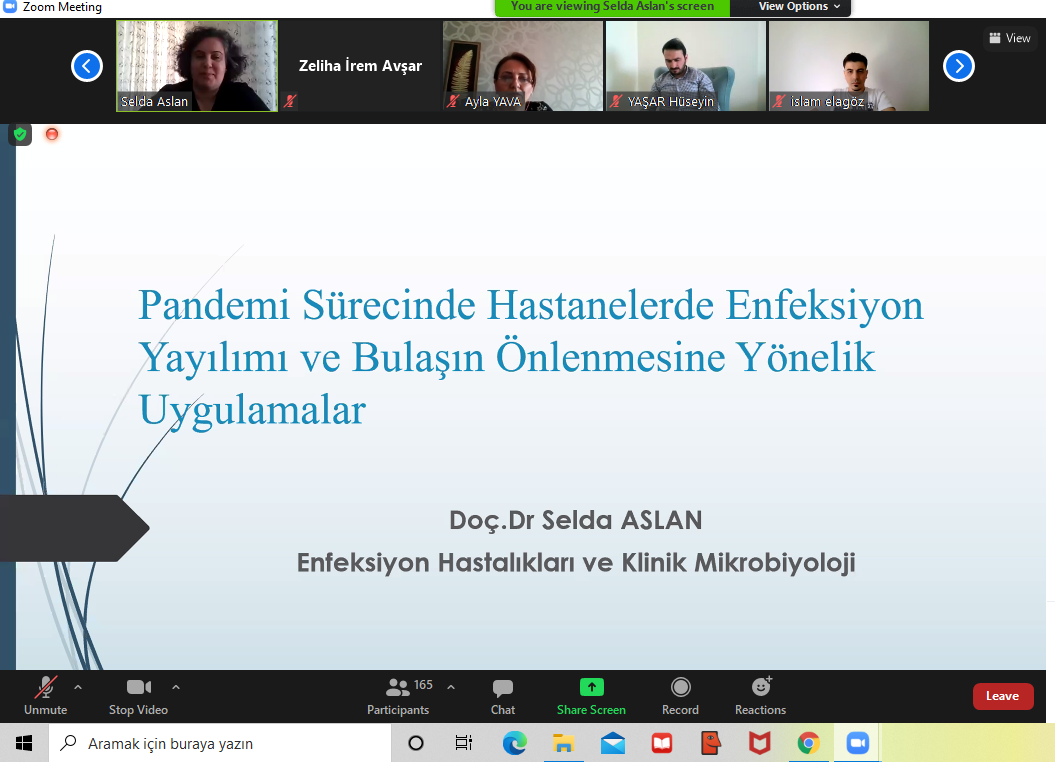Image resolution: width=1055 pixels, height=762 pixels.
Task: Open Google Chrome from taskbar
Action: coord(809,743)
